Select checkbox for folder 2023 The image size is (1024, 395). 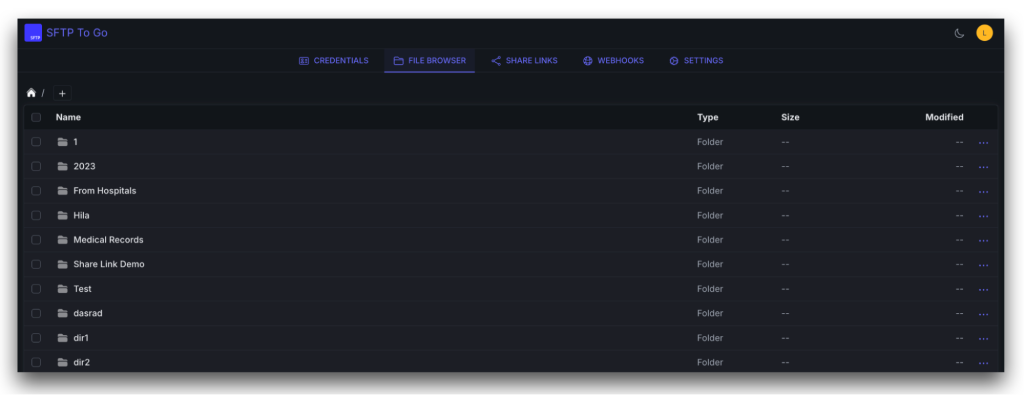click(36, 166)
